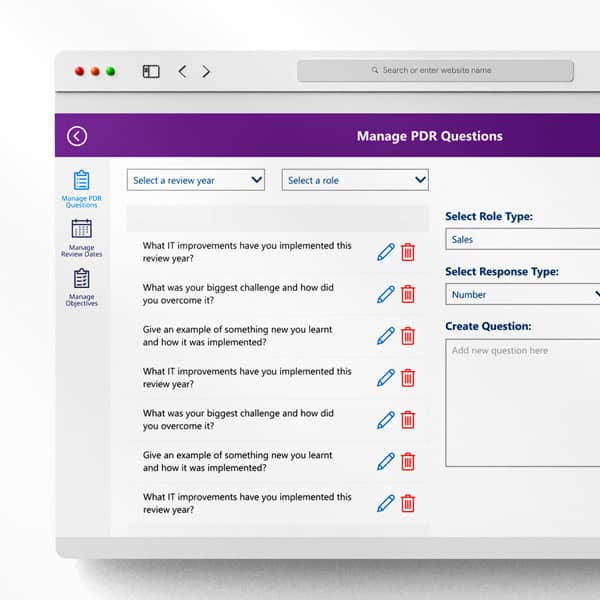Expand the 'Select a review year' dropdown
The height and width of the screenshot is (600, 600).
[x=197, y=180]
